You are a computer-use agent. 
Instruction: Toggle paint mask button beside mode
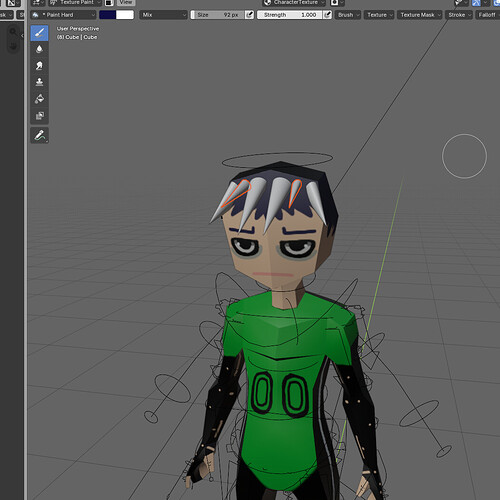click(x=109, y=3)
